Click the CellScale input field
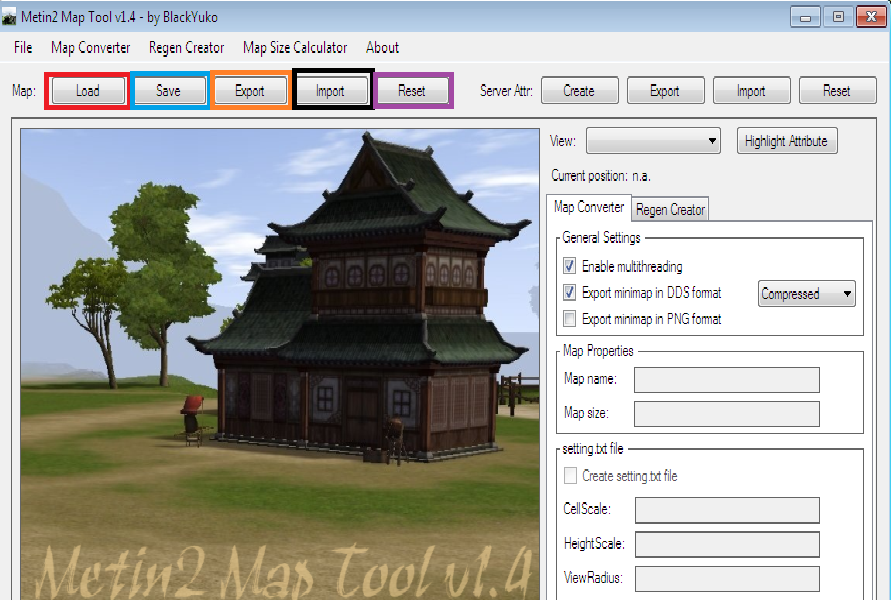891x600 pixels. tap(727, 510)
